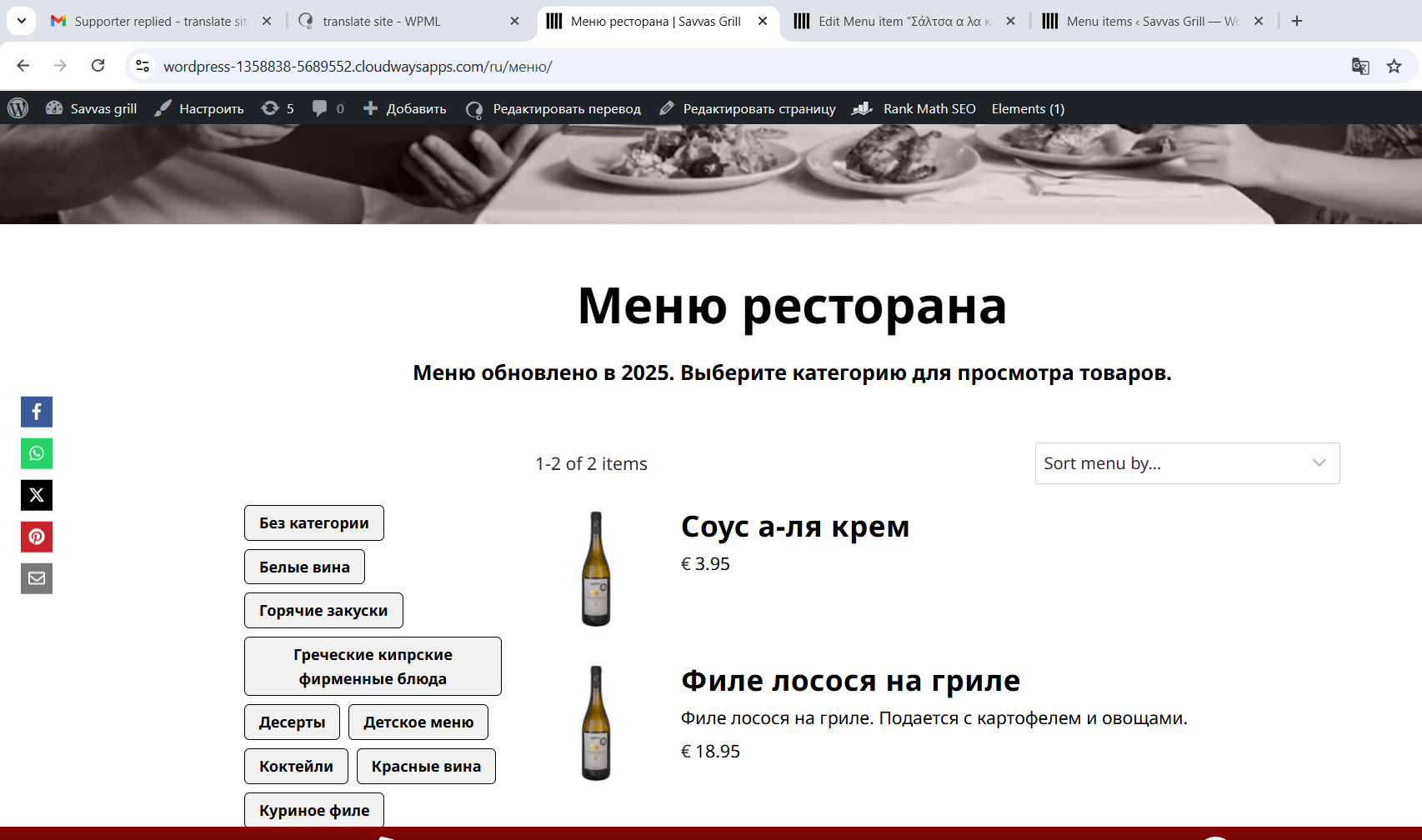Open Rank Math SEO menu
Image resolution: width=1422 pixels, height=840 pixels.
(914, 108)
